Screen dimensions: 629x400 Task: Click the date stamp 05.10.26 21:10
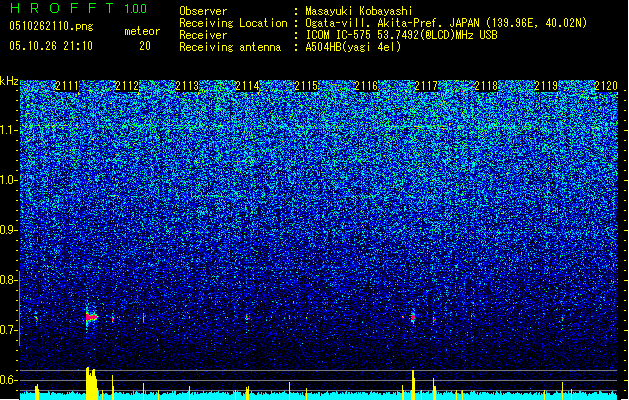[51, 46]
